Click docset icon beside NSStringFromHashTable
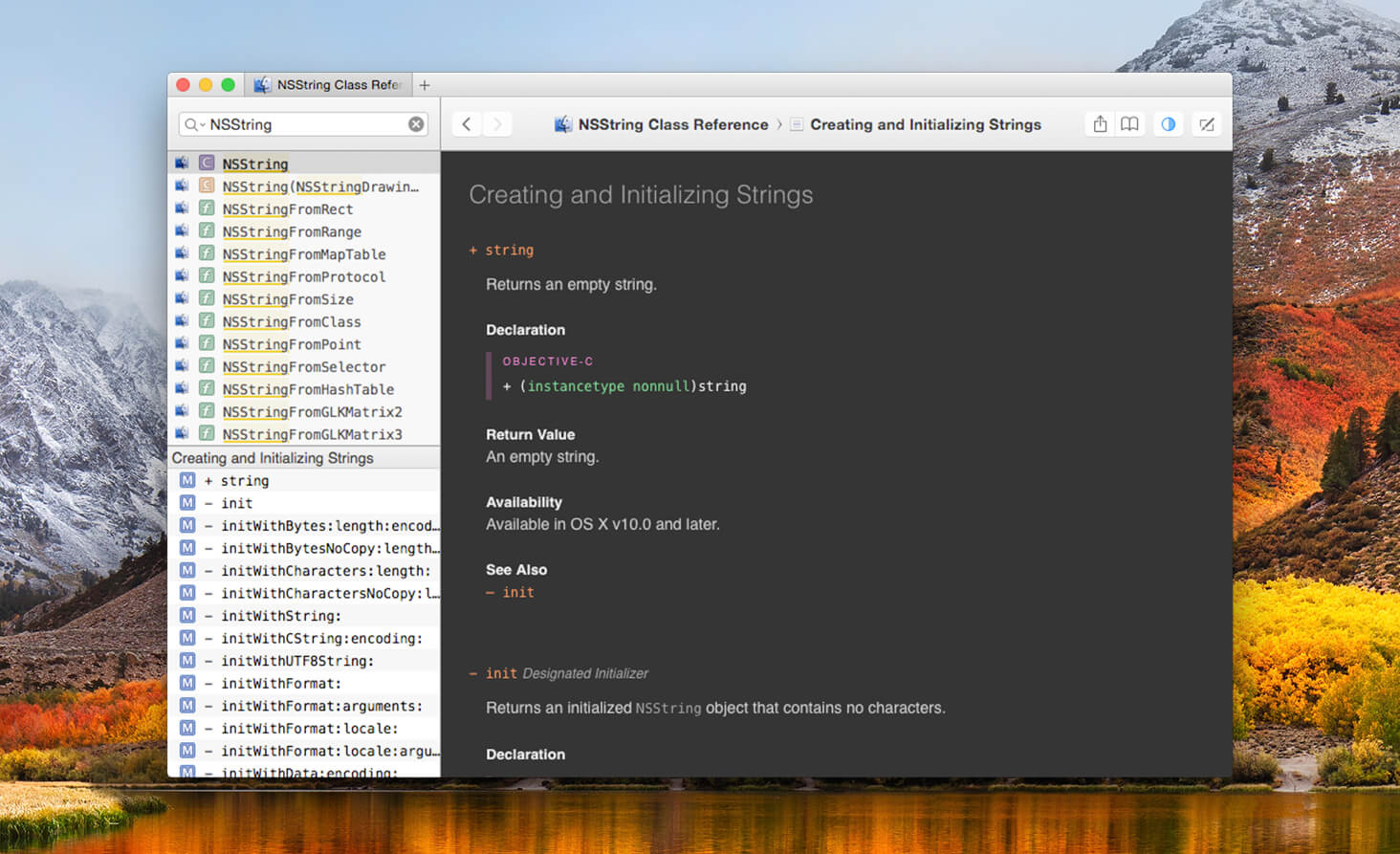Image resolution: width=1400 pixels, height=854 pixels. click(x=182, y=387)
